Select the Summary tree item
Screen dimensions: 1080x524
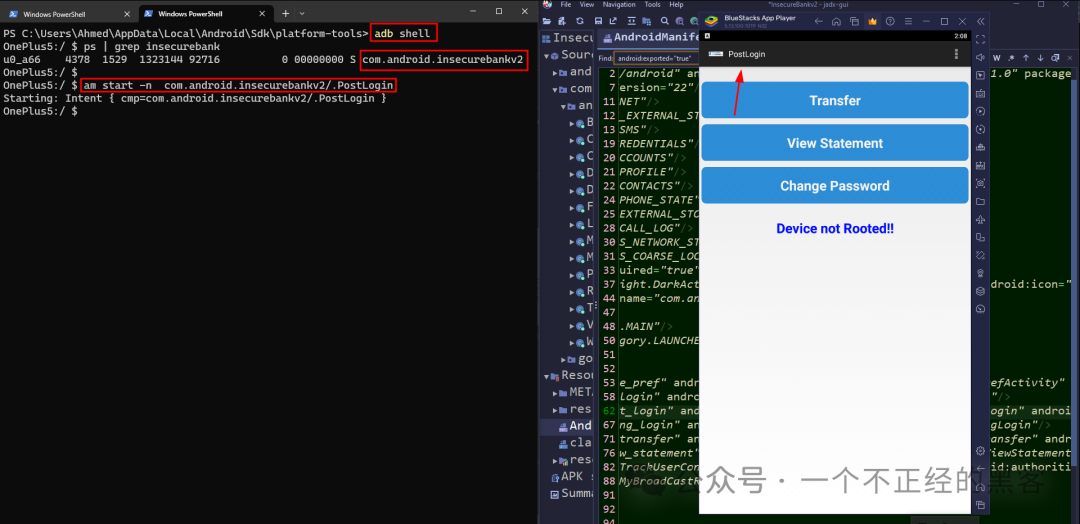(572, 494)
